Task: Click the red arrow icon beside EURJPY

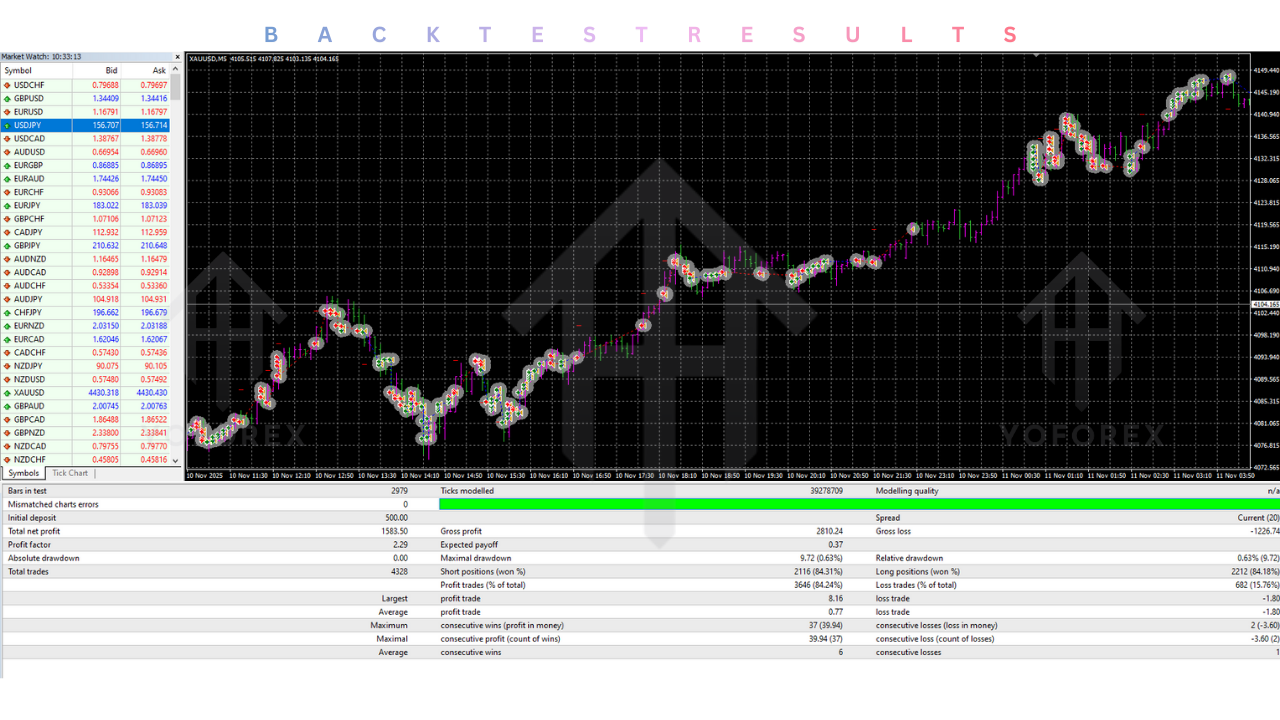Action: [x=8, y=205]
